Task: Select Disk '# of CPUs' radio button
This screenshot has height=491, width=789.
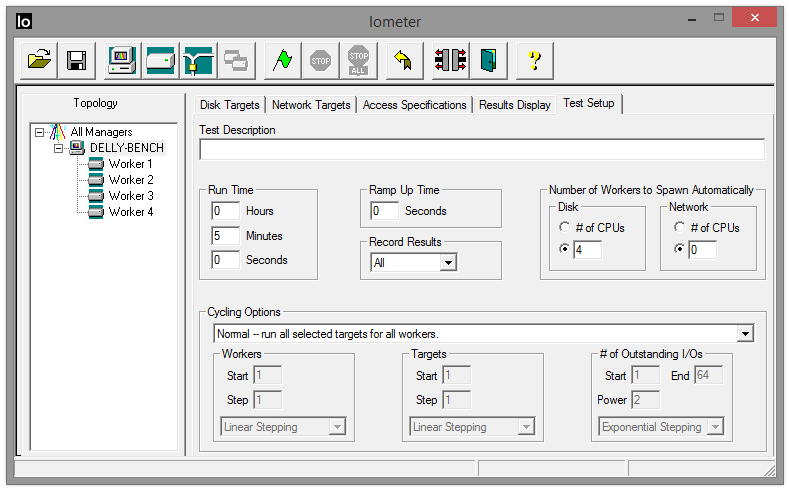Action: point(565,227)
